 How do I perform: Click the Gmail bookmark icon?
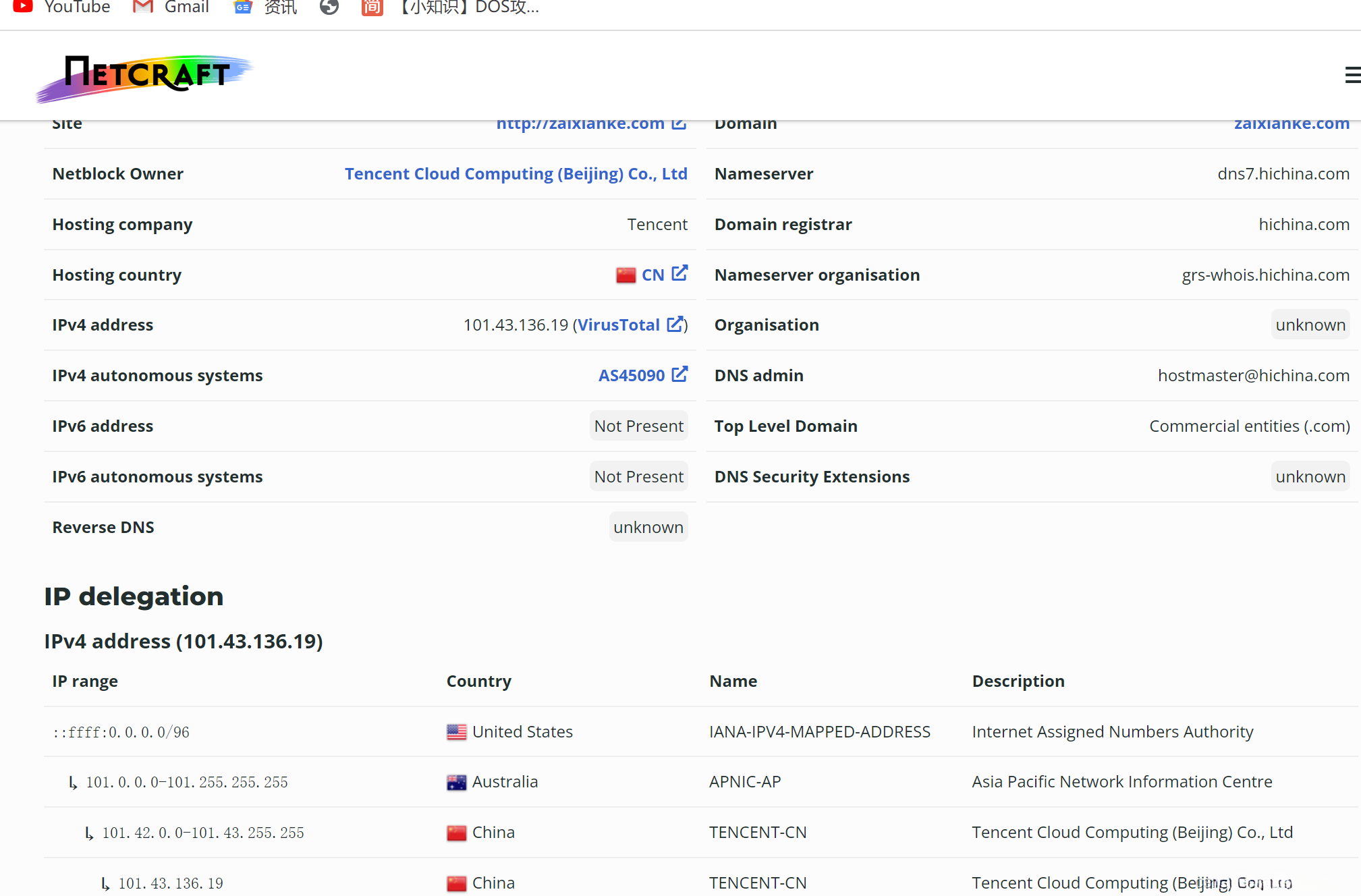[x=142, y=7]
